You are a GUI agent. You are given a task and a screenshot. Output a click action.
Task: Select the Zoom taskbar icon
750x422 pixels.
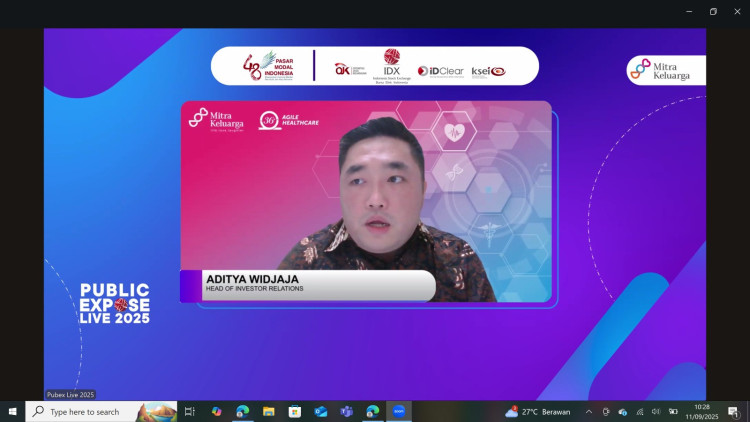[398, 411]
